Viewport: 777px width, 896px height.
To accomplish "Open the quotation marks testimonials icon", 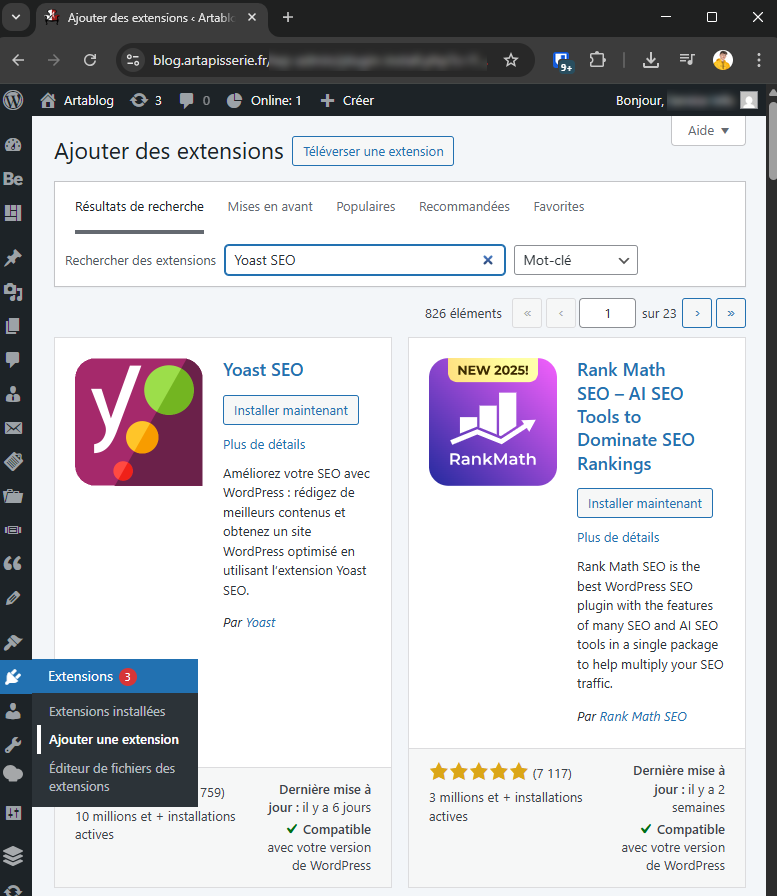I will pos(13,563).
